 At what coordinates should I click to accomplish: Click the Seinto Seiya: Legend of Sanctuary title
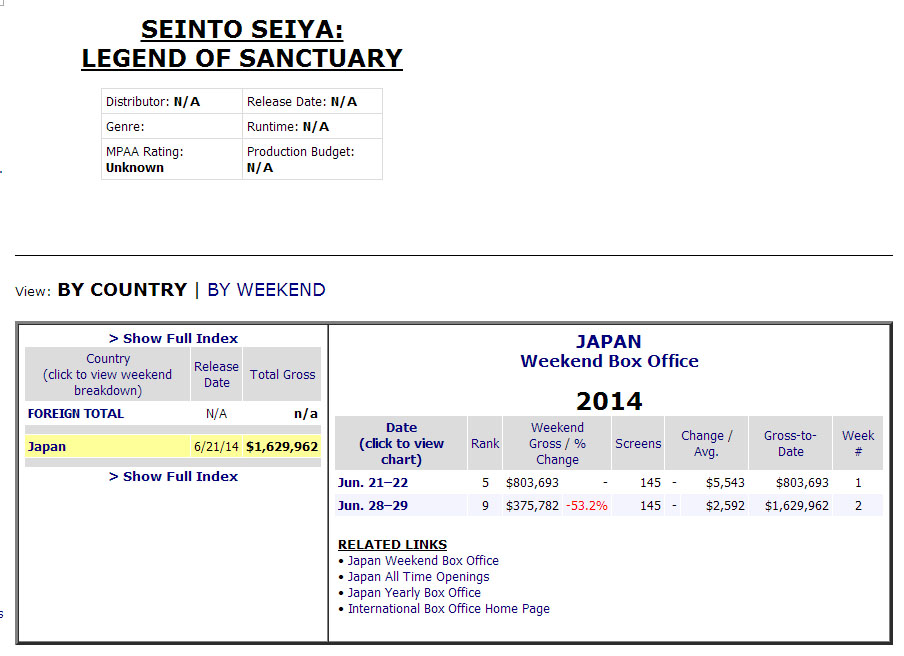click(x=242, y=44)
